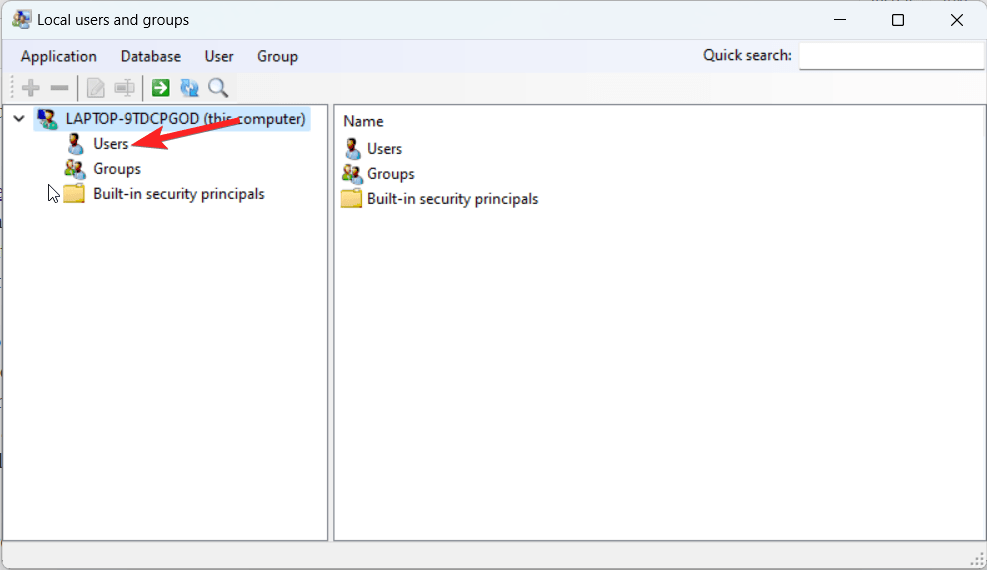Select Built-in security principals in left tree
Image resolution: width=987 pixels, height=570 pixels.
[x=179, y=194]
